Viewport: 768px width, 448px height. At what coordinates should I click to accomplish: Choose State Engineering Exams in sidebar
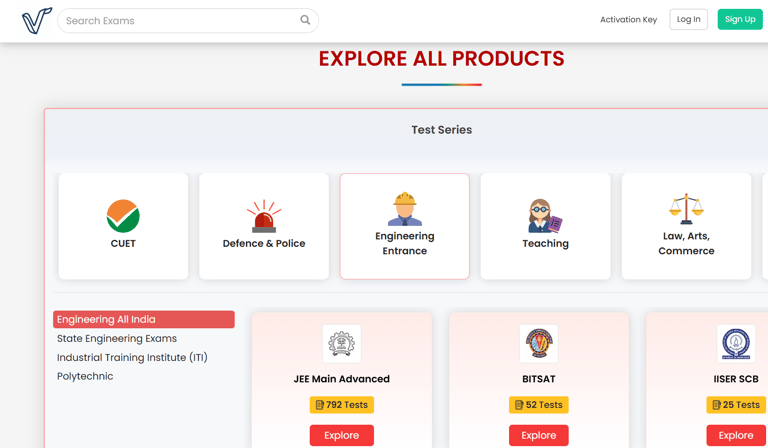(x=117, y=338)
